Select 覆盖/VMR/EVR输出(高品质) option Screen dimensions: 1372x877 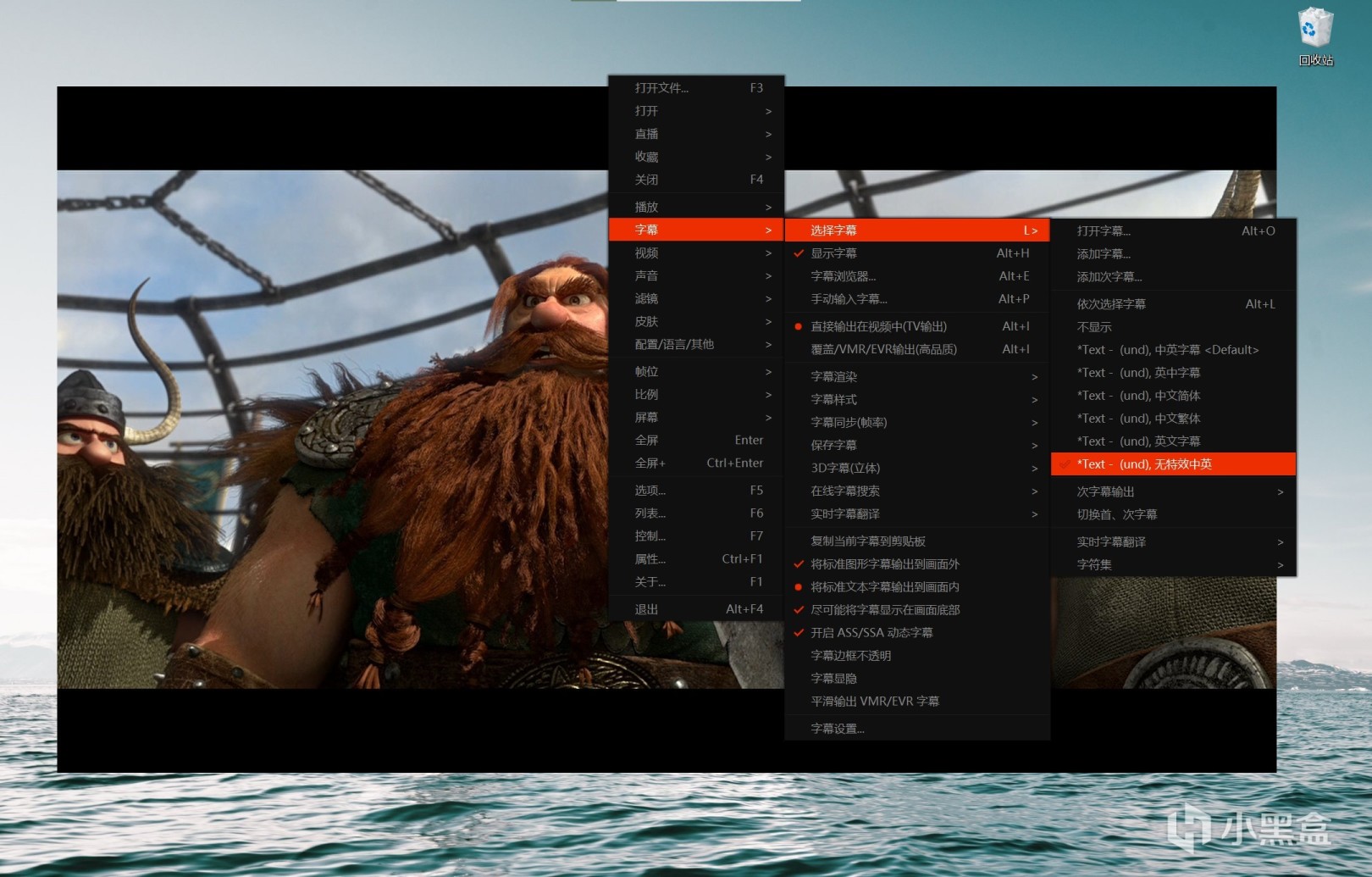(x=917, y=349)
